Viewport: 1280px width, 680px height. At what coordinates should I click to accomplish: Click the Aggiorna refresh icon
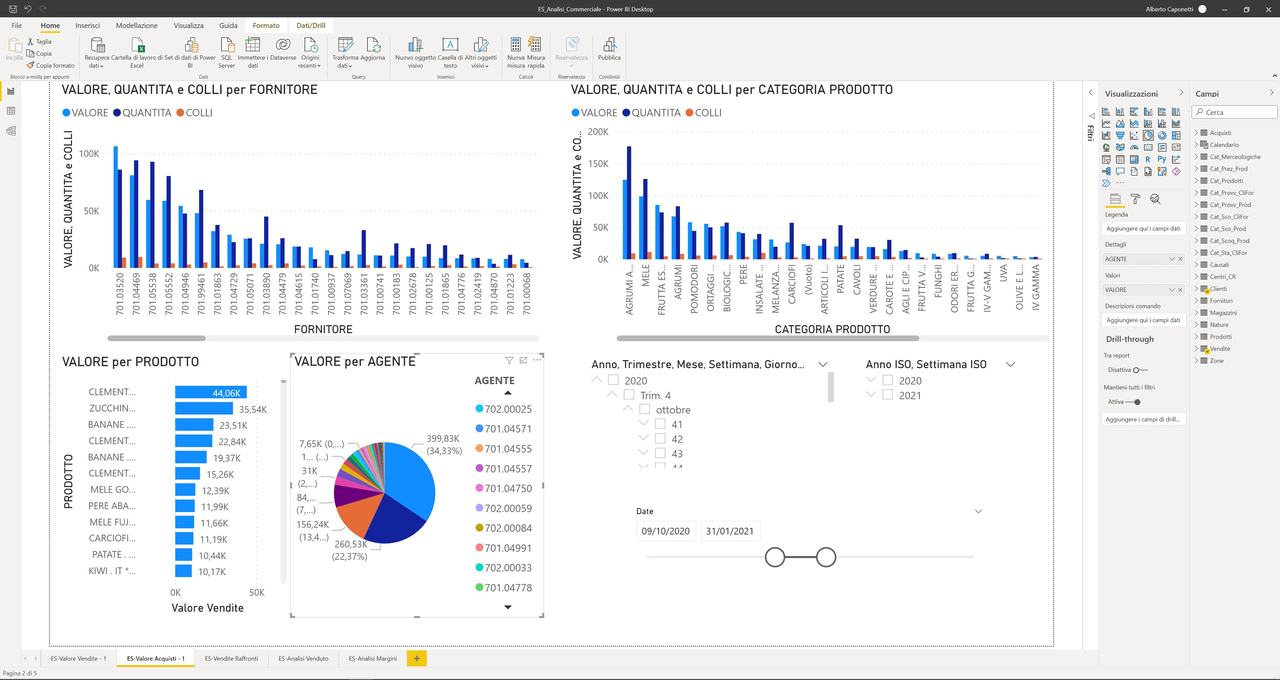click(x=373, y=47)
